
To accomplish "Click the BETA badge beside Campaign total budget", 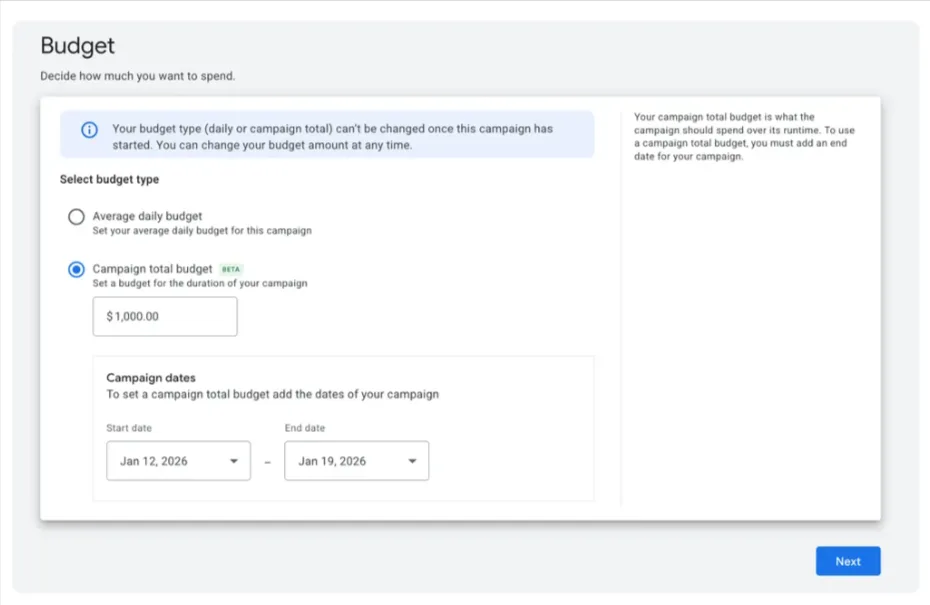I will [x=231, y=269].
